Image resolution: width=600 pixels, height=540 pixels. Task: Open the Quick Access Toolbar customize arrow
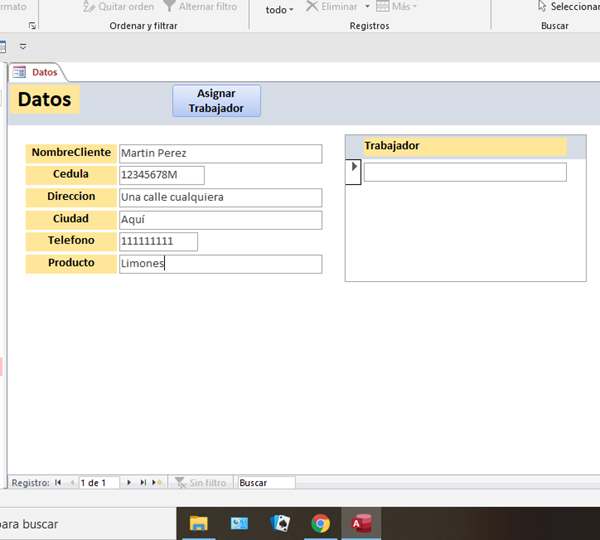click(23, 46)
